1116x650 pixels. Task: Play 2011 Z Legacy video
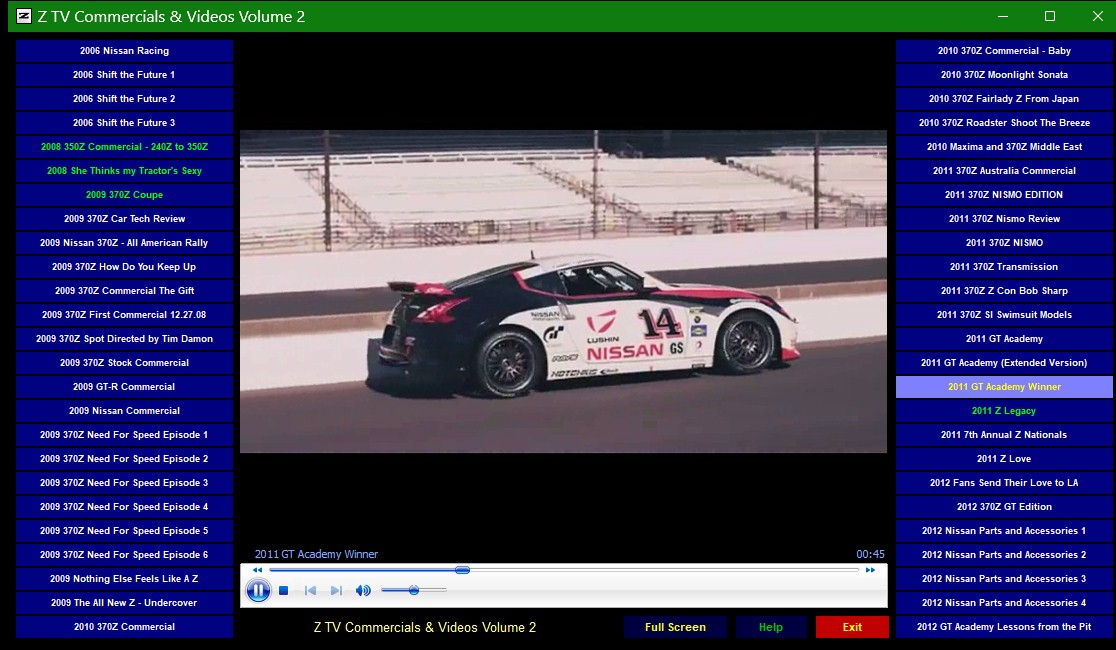pos(1003,411)
